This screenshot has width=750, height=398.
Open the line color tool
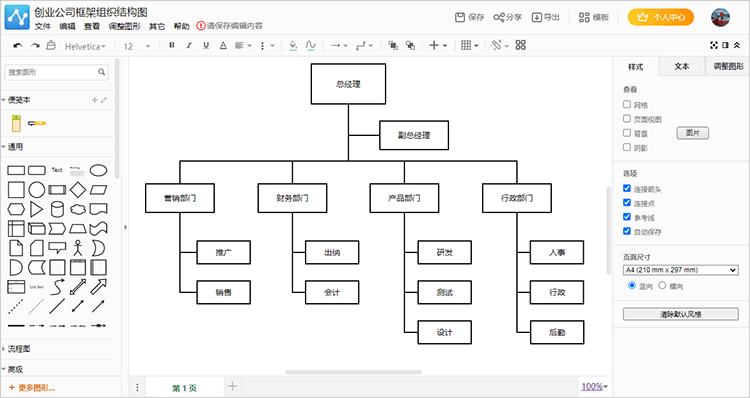310,45
